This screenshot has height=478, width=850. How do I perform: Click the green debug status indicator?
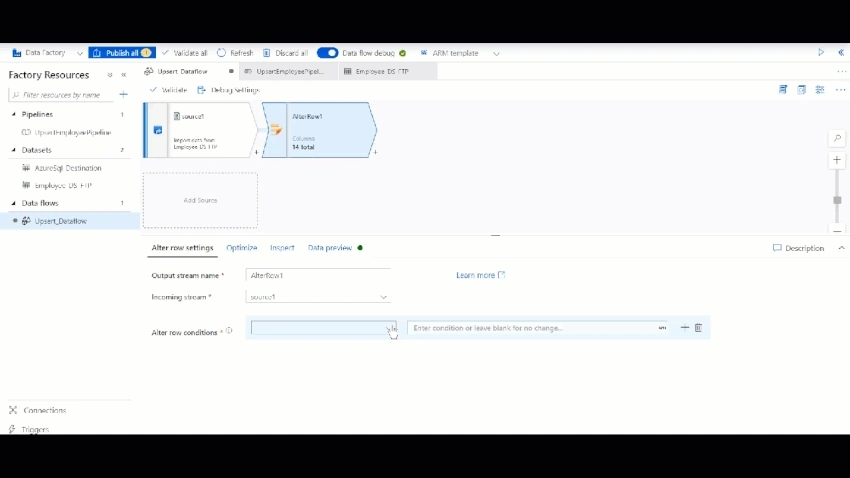pos(403,53)
